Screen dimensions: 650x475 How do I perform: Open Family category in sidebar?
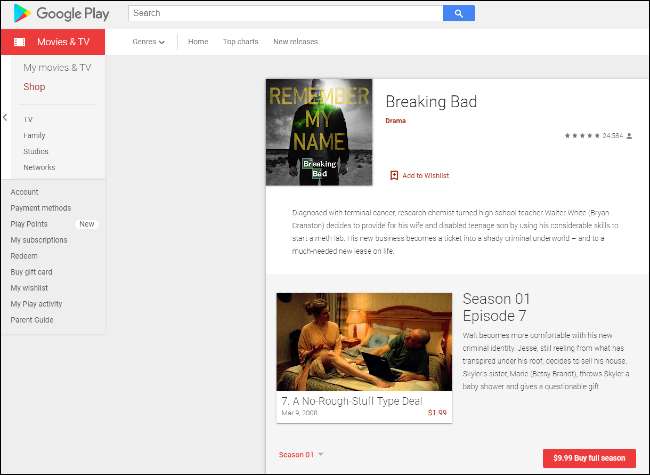[x=34, y=136]
